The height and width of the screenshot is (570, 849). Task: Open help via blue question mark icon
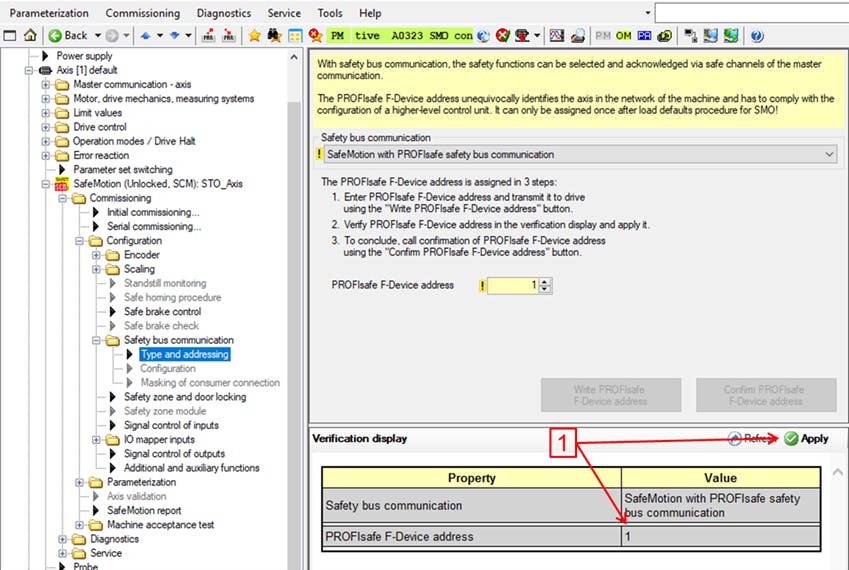tap(757, 36)
